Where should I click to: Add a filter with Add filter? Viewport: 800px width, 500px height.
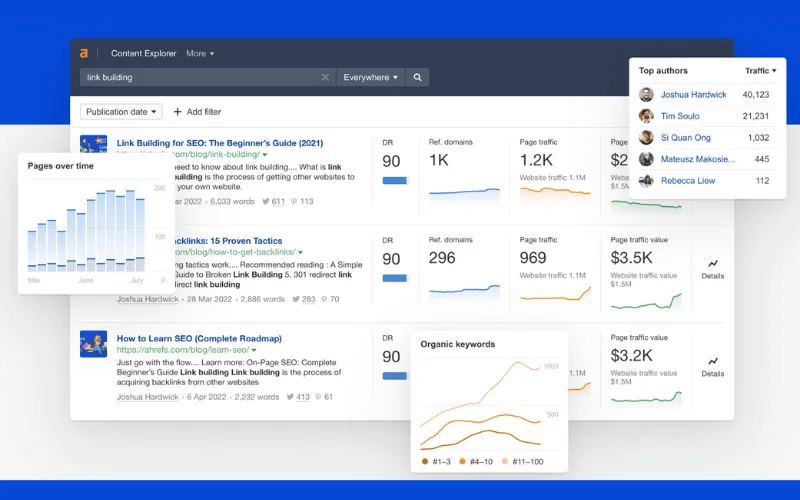(197, 112)
